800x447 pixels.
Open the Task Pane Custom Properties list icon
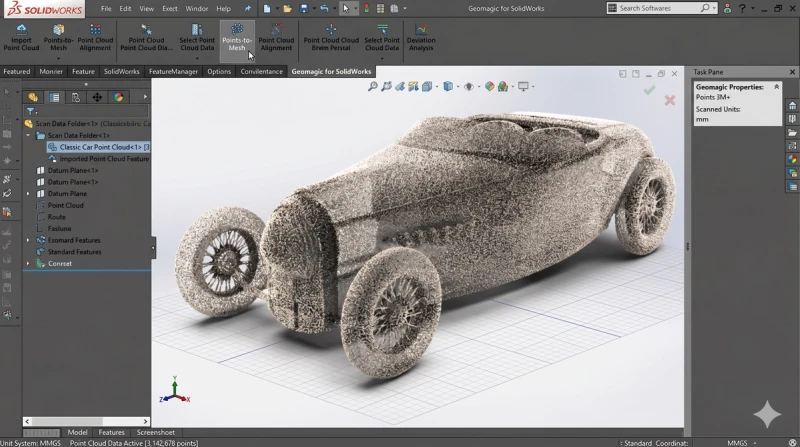point(792,187)
